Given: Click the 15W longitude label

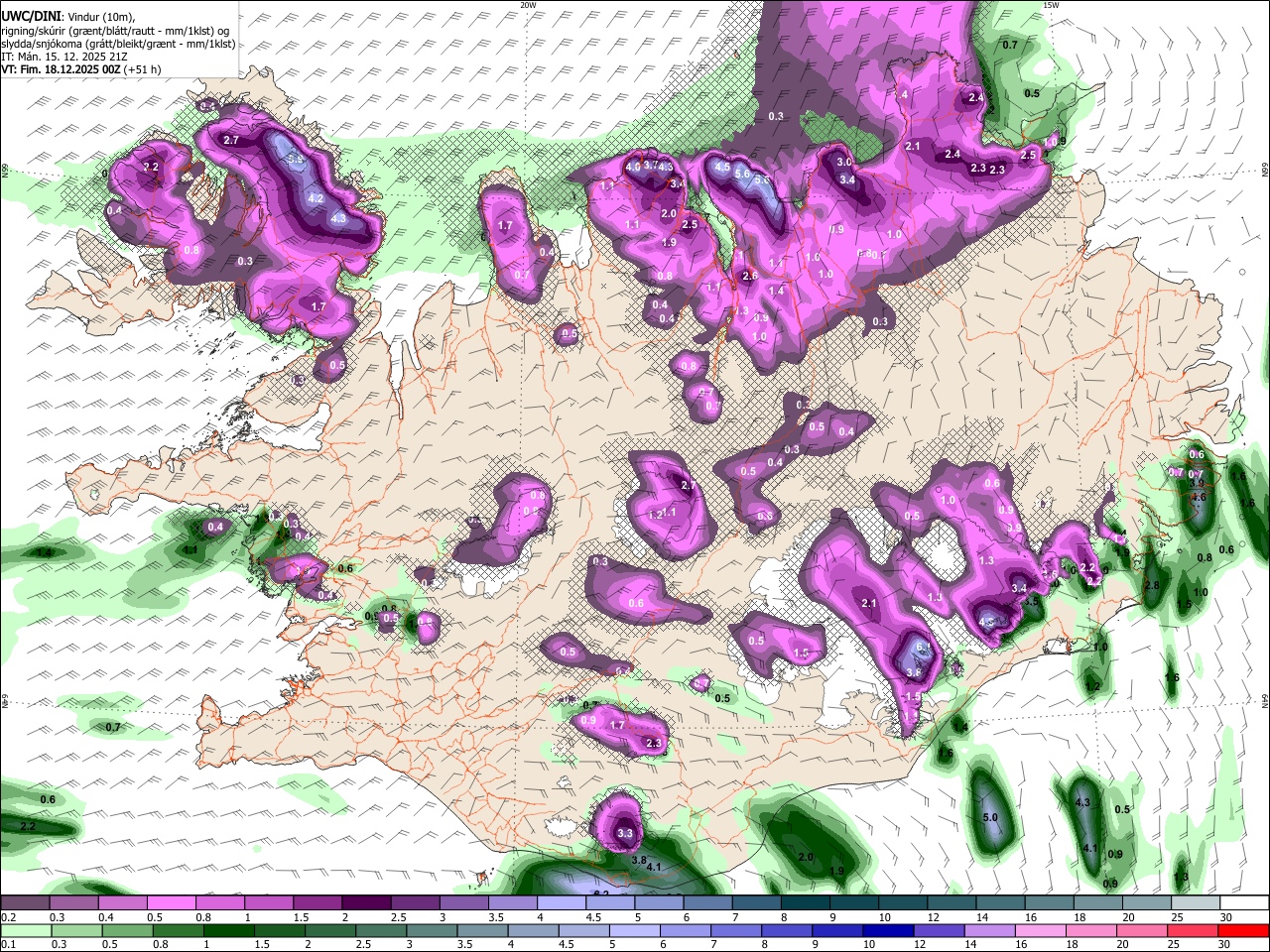Looking at the screenshot, I should pyautogui.click(x=1051, y=5).
